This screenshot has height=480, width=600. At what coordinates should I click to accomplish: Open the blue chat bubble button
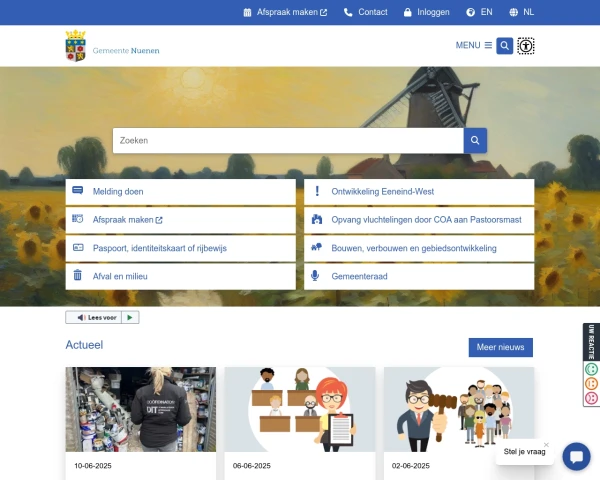click(576, 456)
